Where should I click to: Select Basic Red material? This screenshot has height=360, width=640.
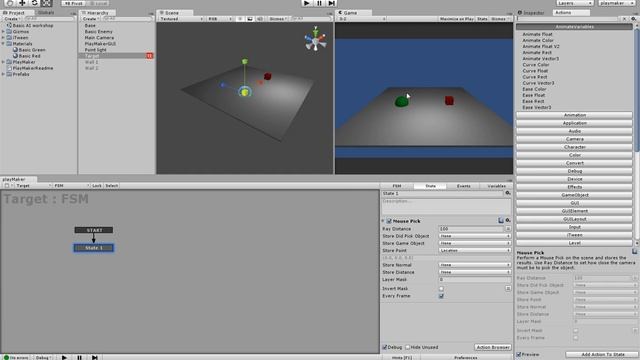click(27, 56)
